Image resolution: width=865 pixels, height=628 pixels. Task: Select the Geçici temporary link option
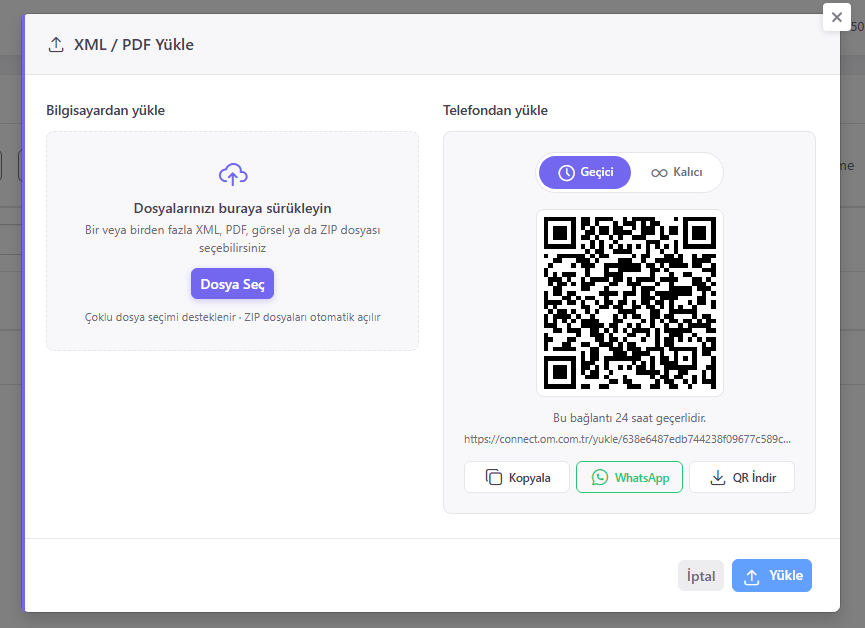[585, 172]
